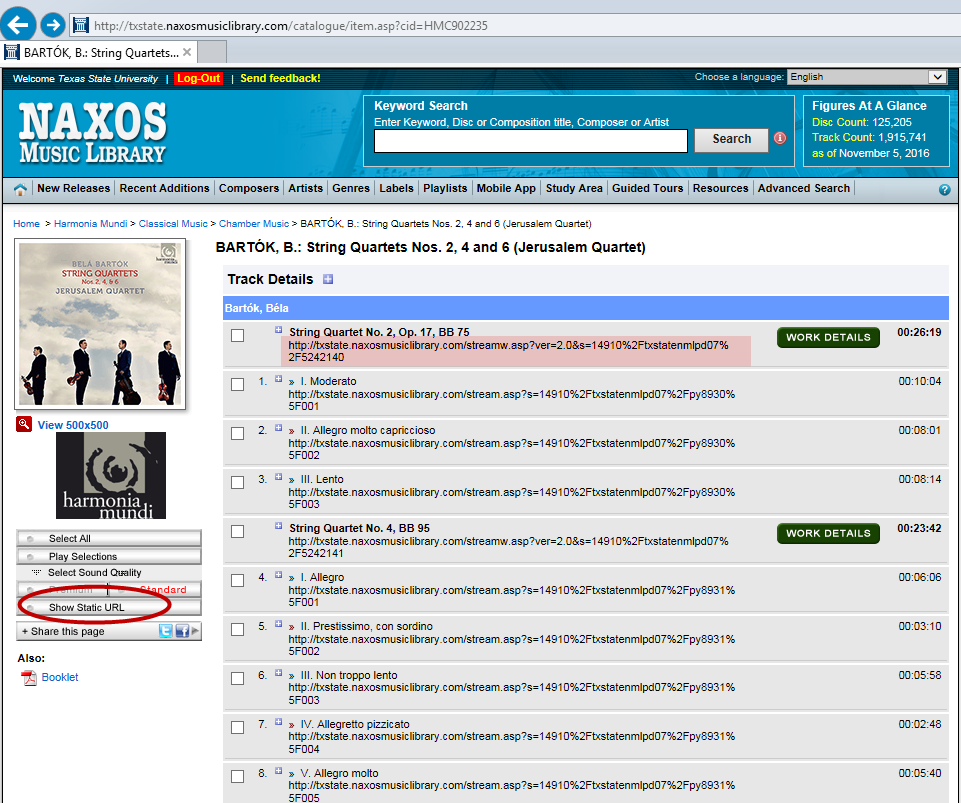Expand plus icon for I. Moderato

click(x=278, y=379)
